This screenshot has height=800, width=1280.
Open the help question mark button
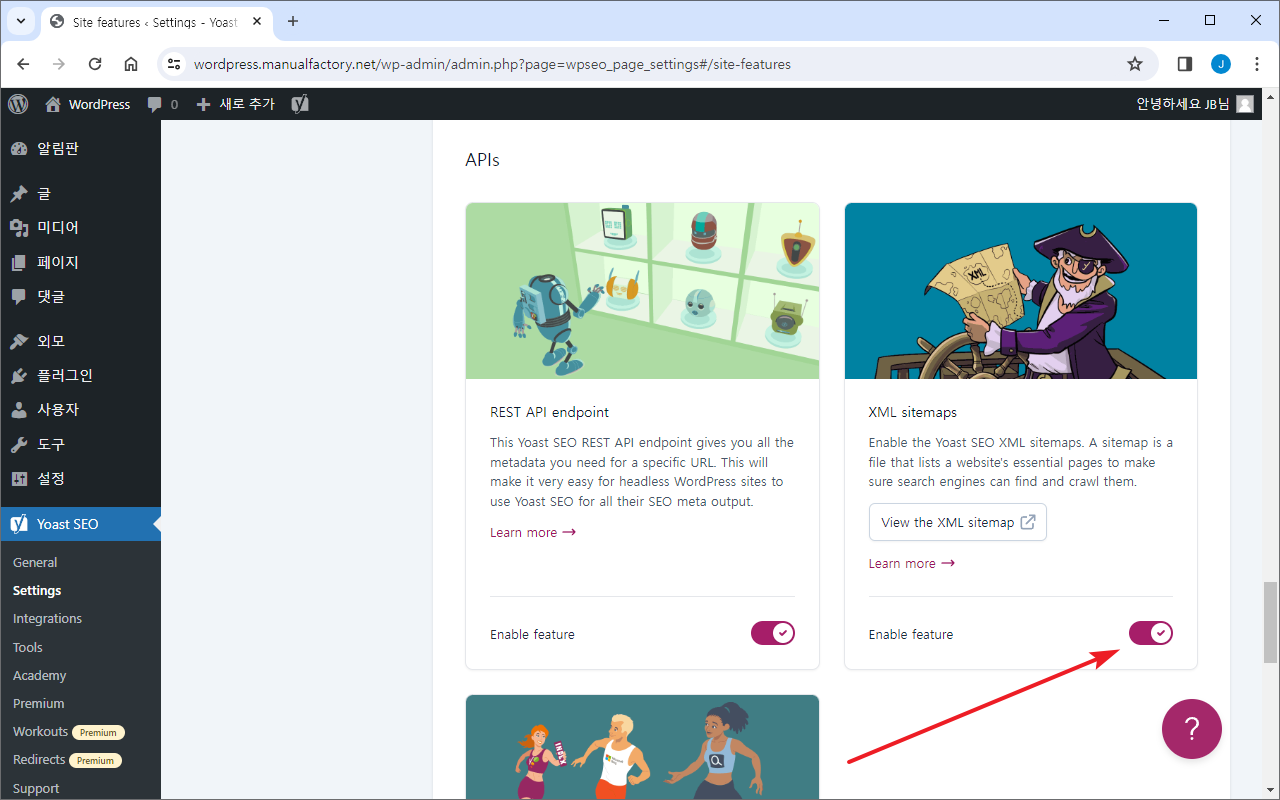pyautogui.click(x=1192, y=729)
